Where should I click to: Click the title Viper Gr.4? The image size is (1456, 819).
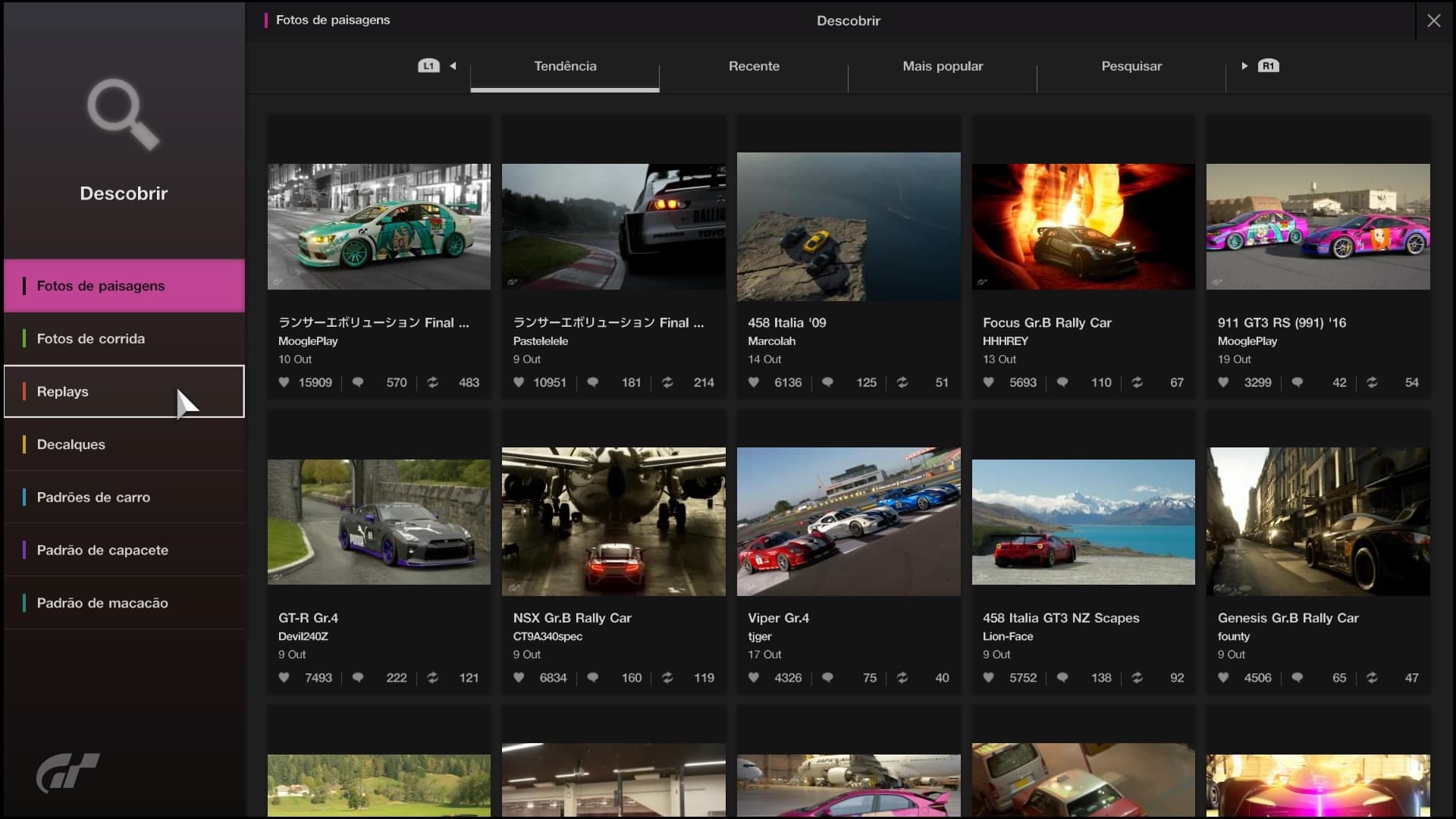click(x=778, y=618)
